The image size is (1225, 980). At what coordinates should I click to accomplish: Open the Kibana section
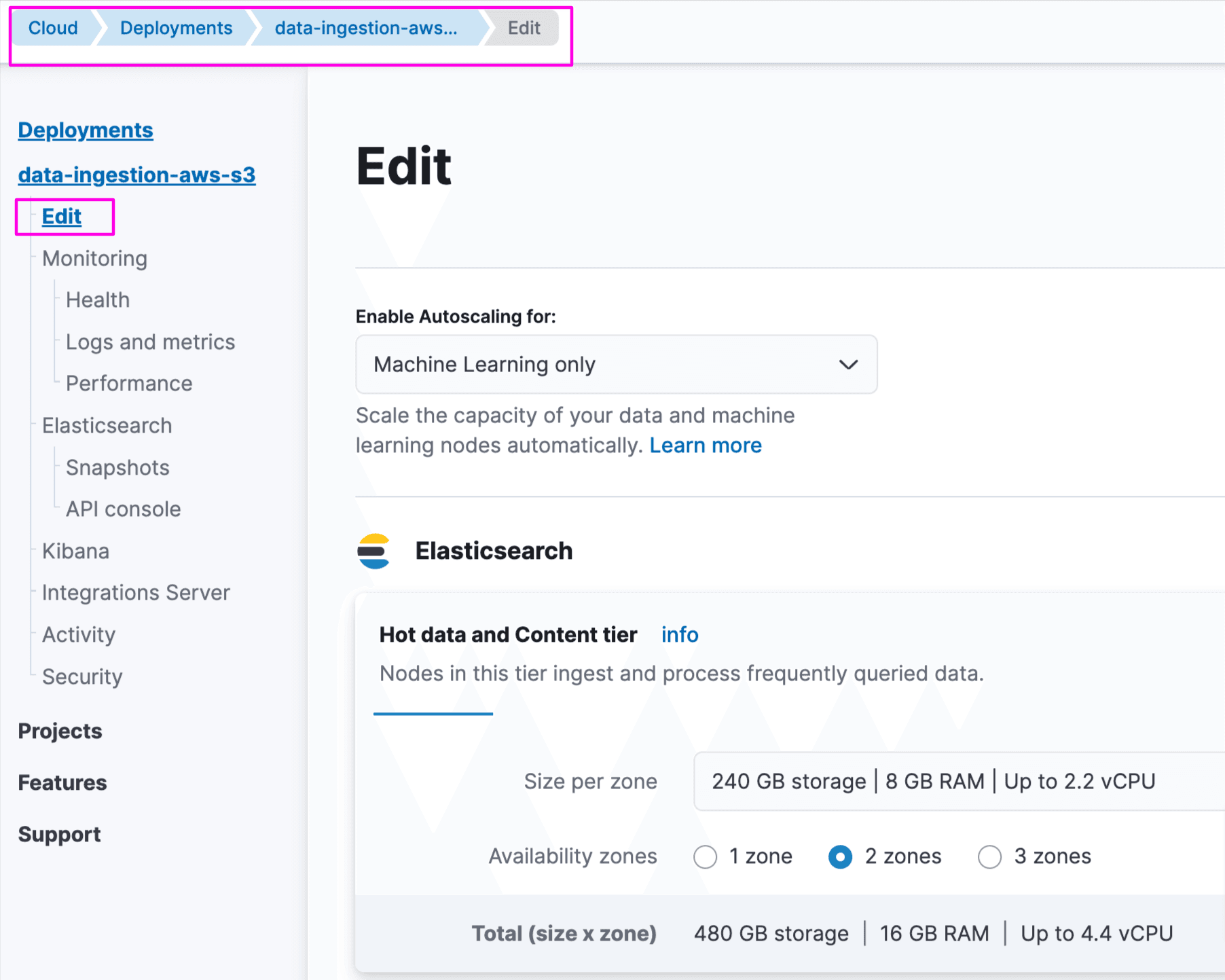pyautogui.click(x=75, y=551)
